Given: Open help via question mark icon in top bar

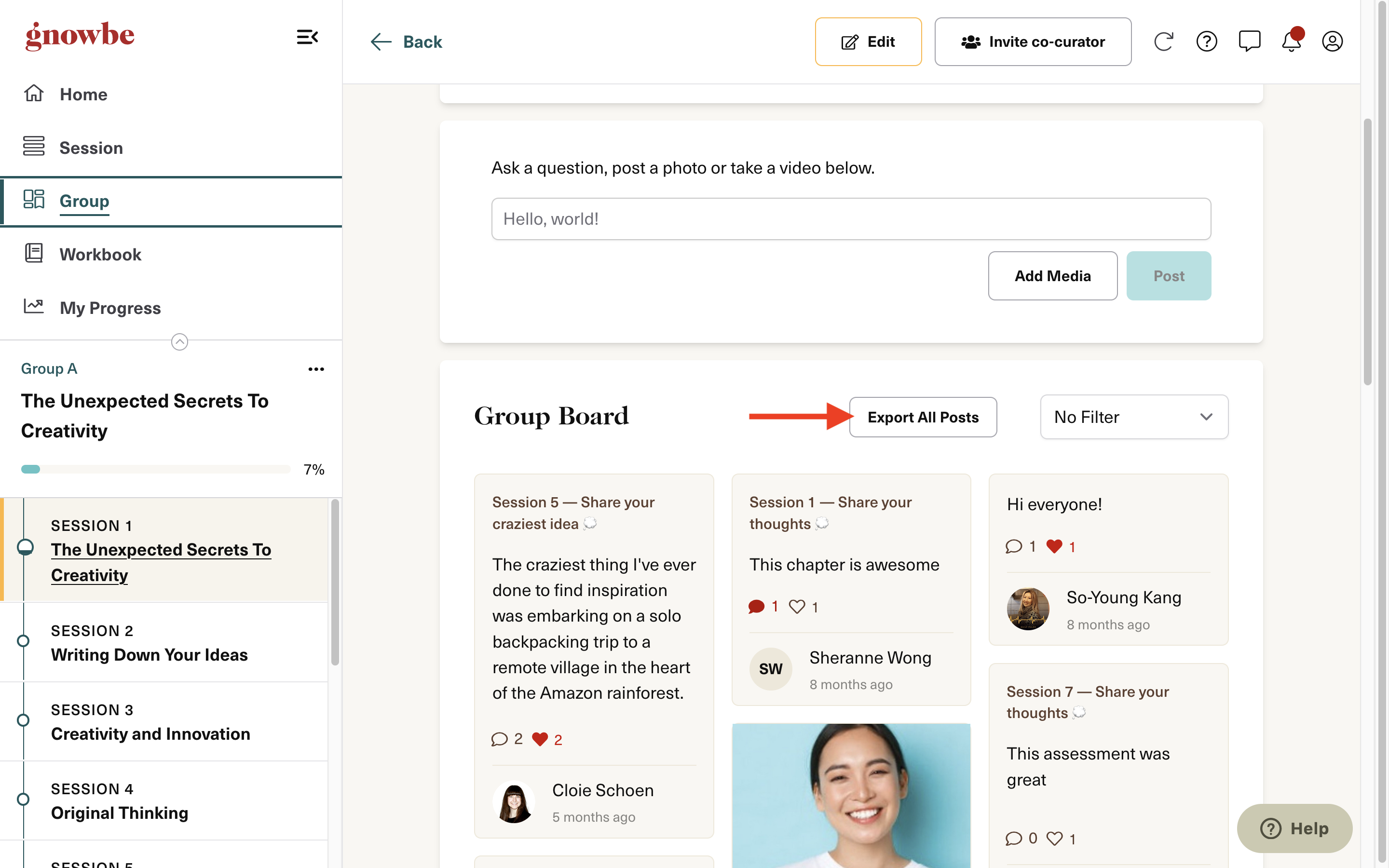Looking at the screenshot, I should pos(1207,41).
